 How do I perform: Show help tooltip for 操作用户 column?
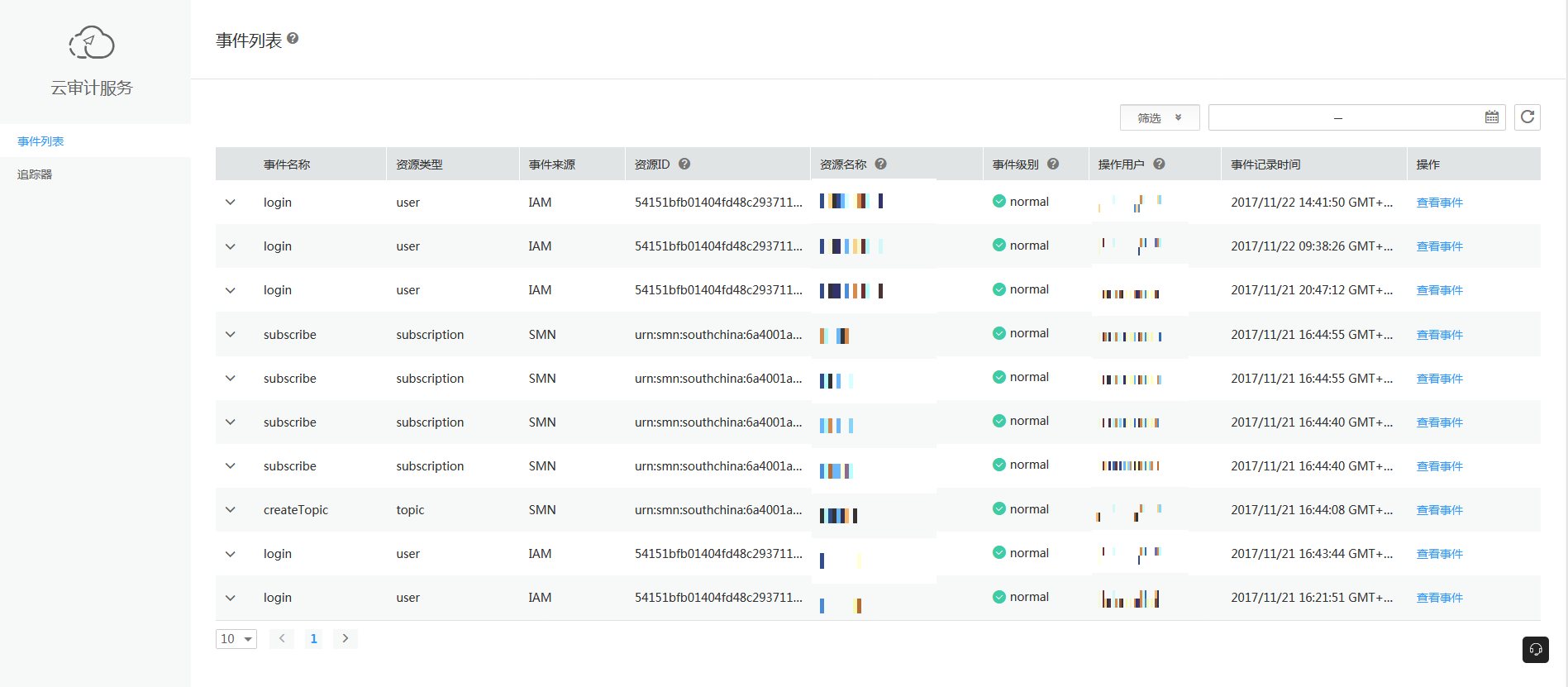pos(1160,164)
